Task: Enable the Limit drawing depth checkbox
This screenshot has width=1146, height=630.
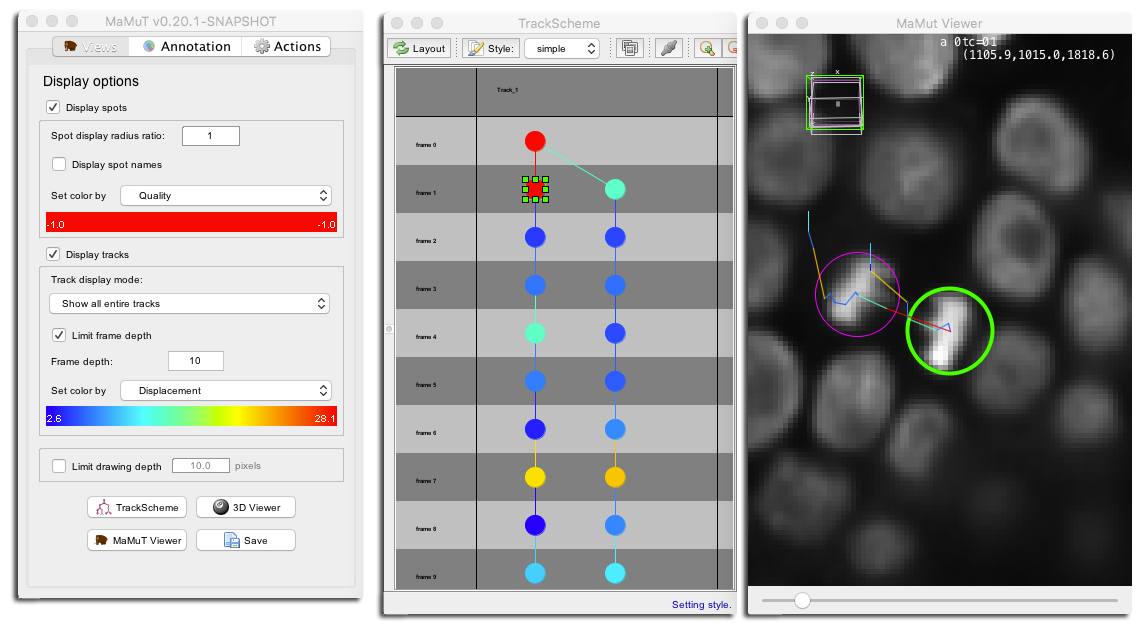Action: click(x=59, y=466)
